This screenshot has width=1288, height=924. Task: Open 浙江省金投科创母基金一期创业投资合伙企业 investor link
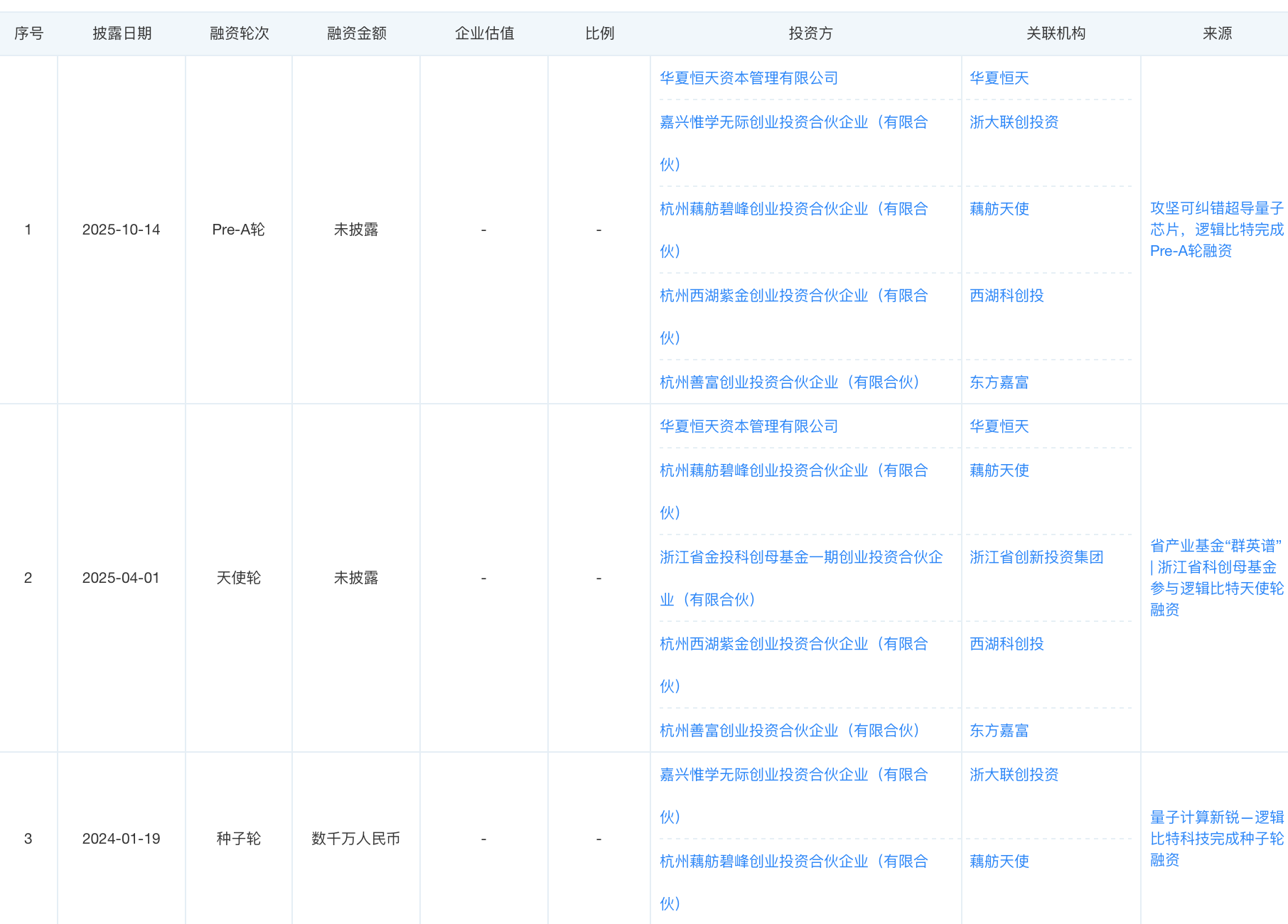[x=800, y=557]
